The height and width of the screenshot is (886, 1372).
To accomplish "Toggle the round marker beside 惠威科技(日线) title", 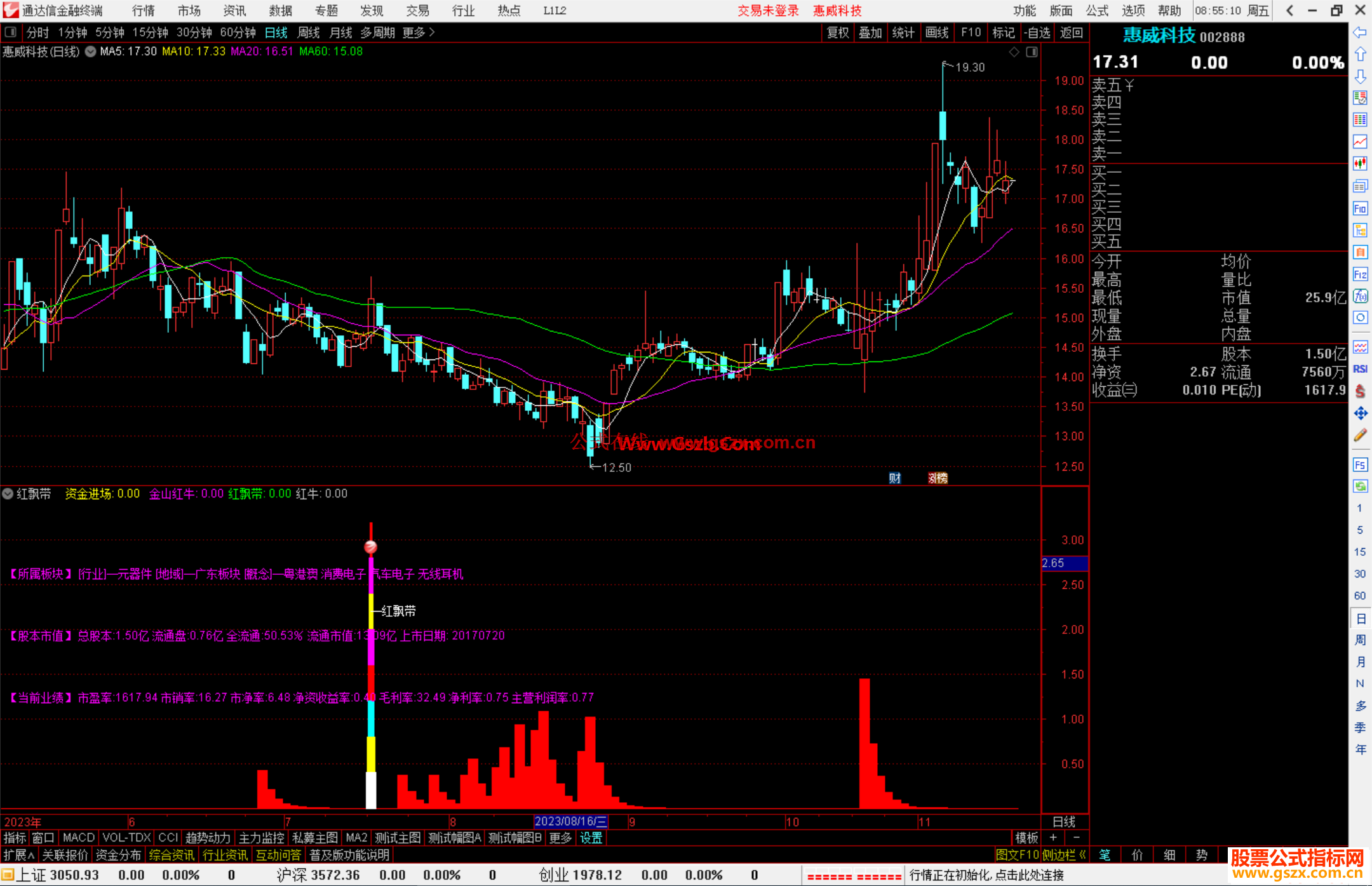I will click(91, 51).
